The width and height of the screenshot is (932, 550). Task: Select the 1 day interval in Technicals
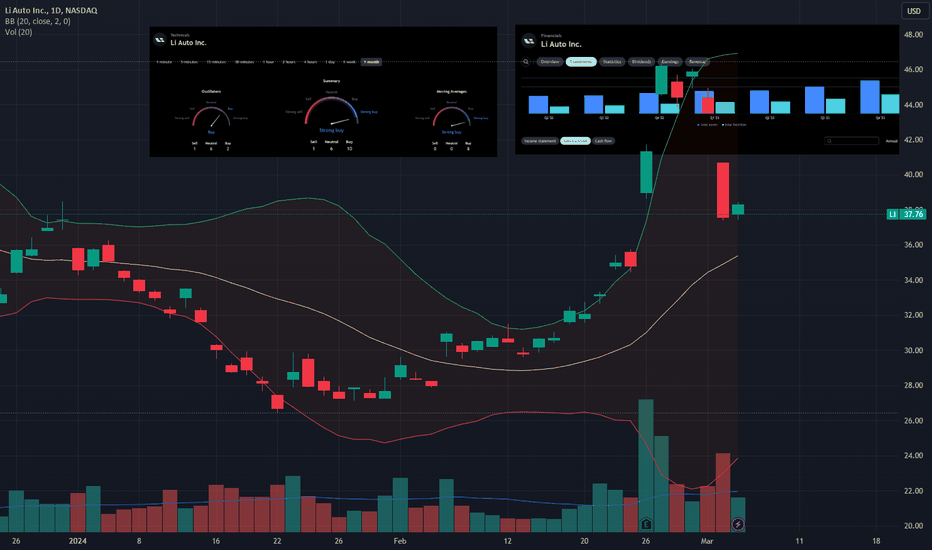330,62
